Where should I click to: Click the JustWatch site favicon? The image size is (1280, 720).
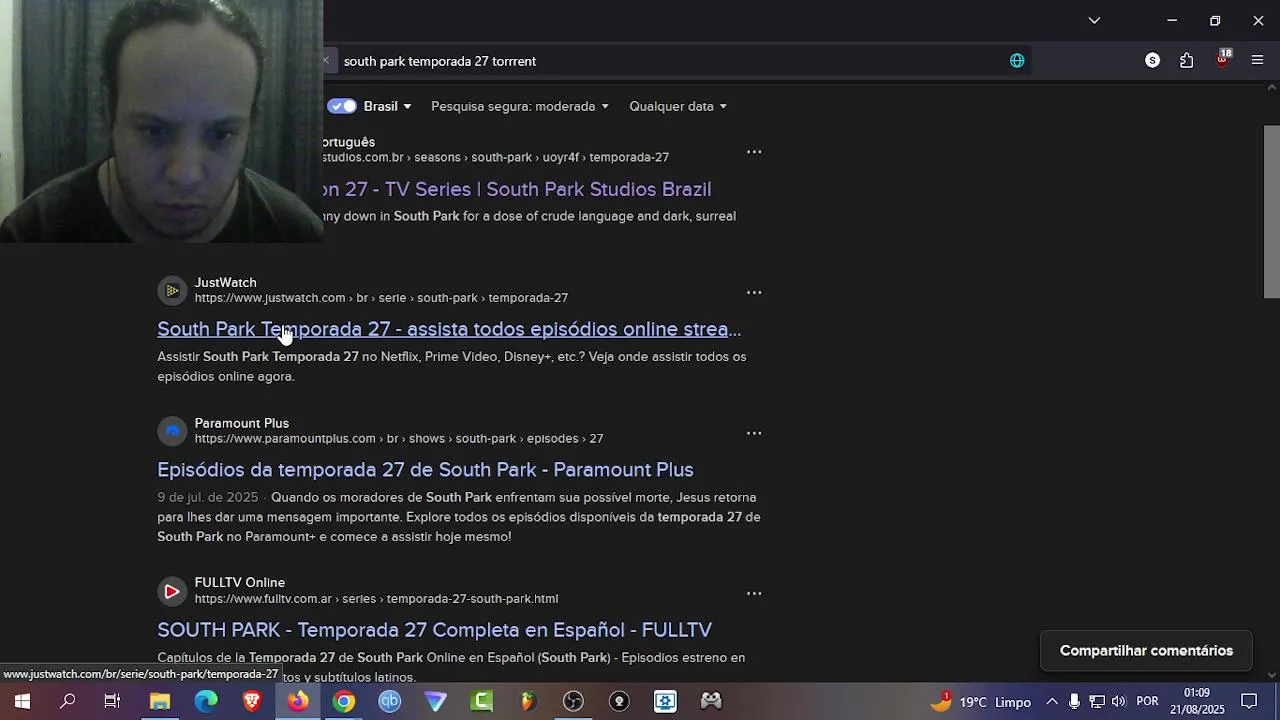point(172,290)
